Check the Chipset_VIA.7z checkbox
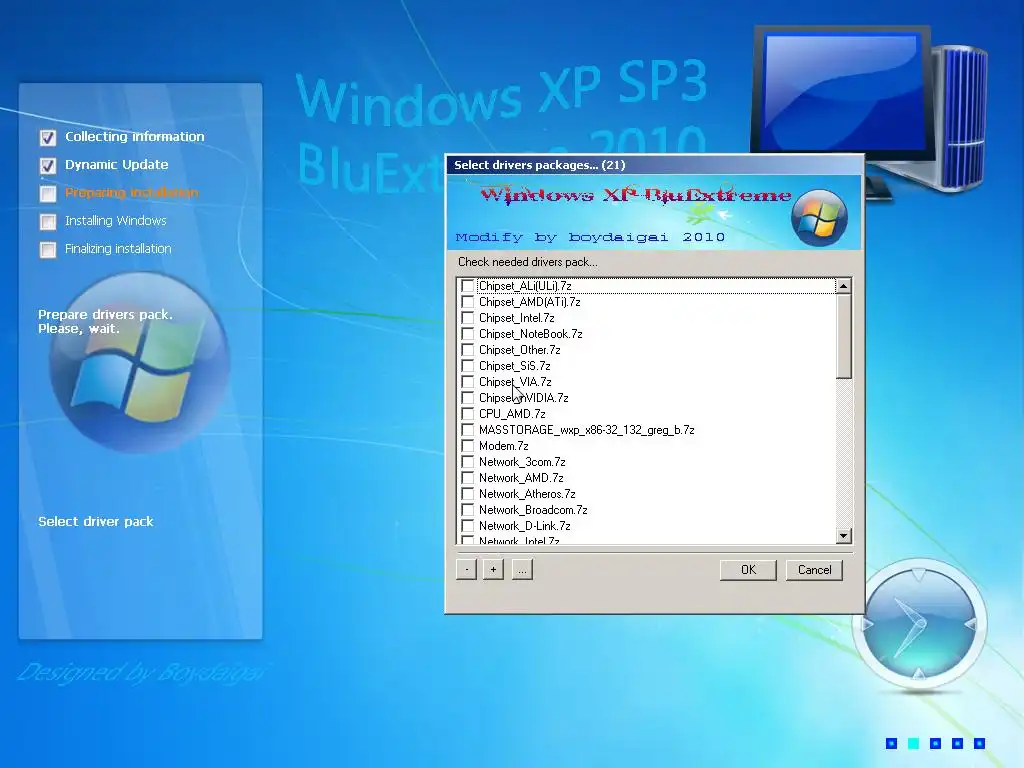 [468, 382]
